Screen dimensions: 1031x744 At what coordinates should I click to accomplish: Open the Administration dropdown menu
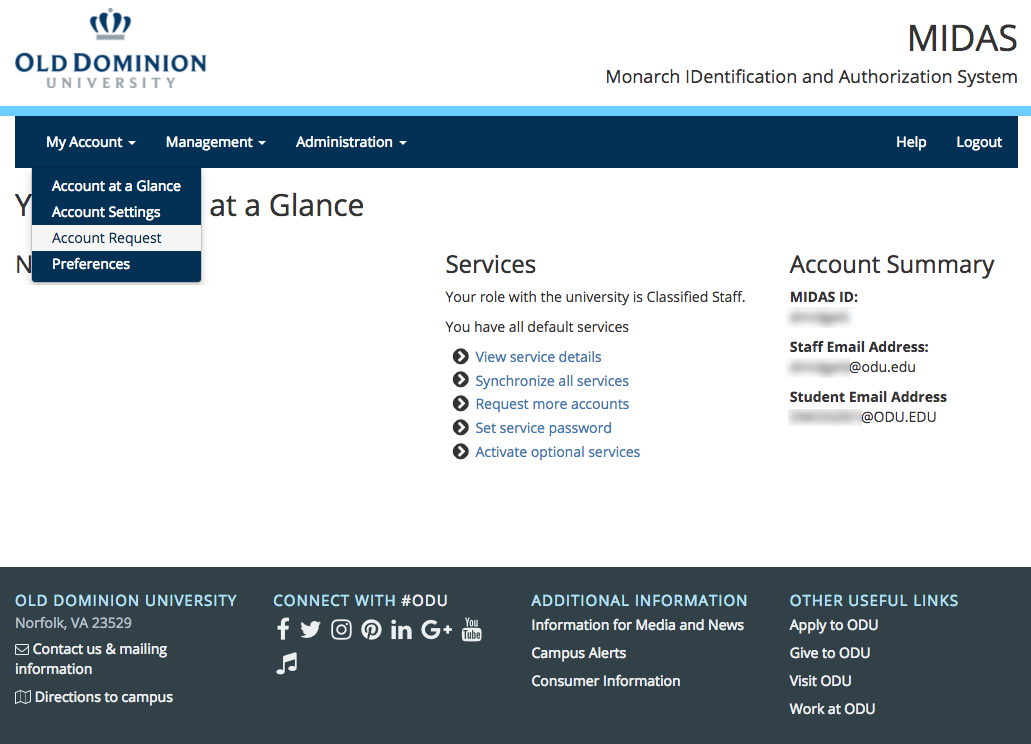(350, 142)
